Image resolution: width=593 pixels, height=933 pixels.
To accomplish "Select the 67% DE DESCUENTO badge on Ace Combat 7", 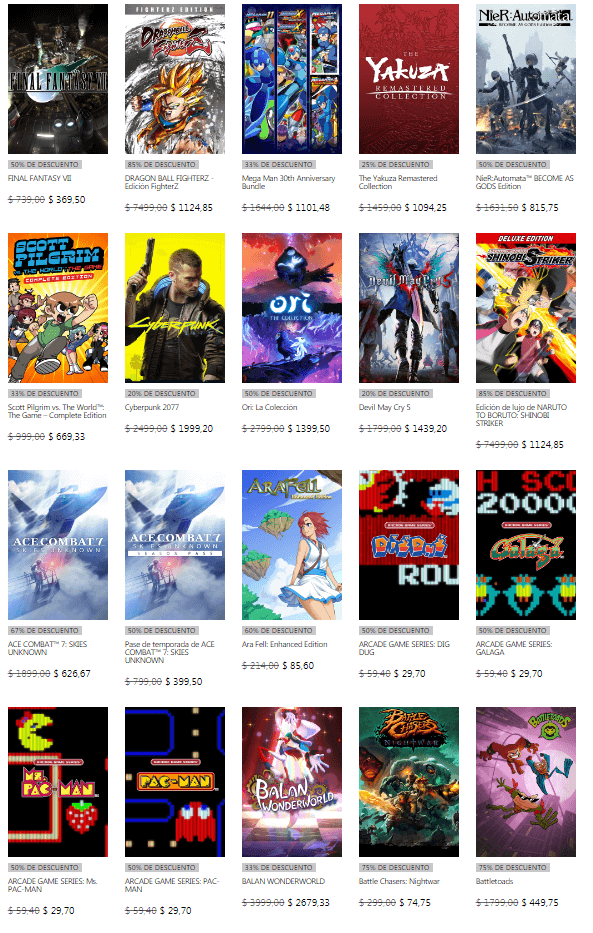I will (45, 631).
